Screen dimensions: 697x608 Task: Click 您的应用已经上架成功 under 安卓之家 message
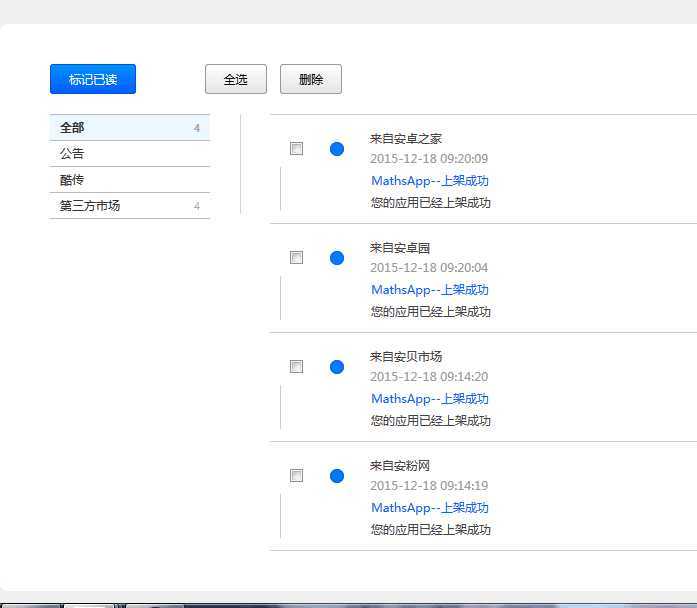[x=431, y=203]
